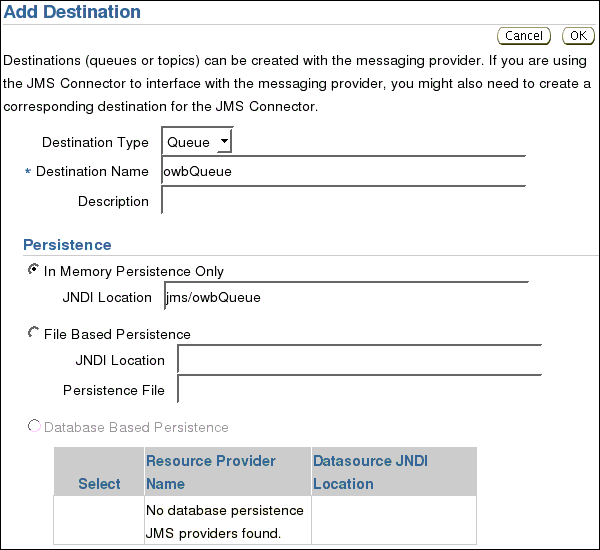Select In Memory Persistence Only radio button
Image resolution: width=600 pixels, height=550 pixels.
point(34,270)
